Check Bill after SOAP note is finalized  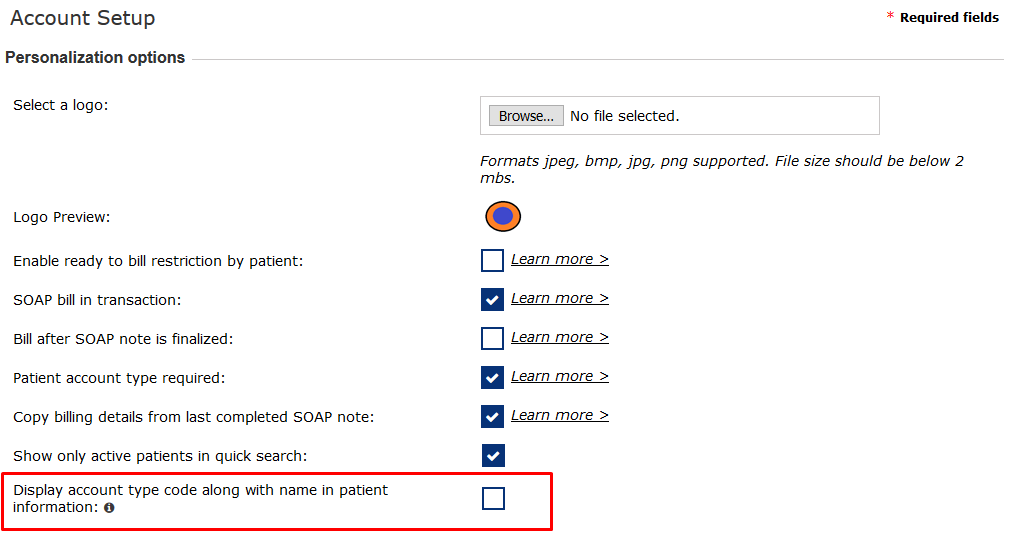point(492,339)
